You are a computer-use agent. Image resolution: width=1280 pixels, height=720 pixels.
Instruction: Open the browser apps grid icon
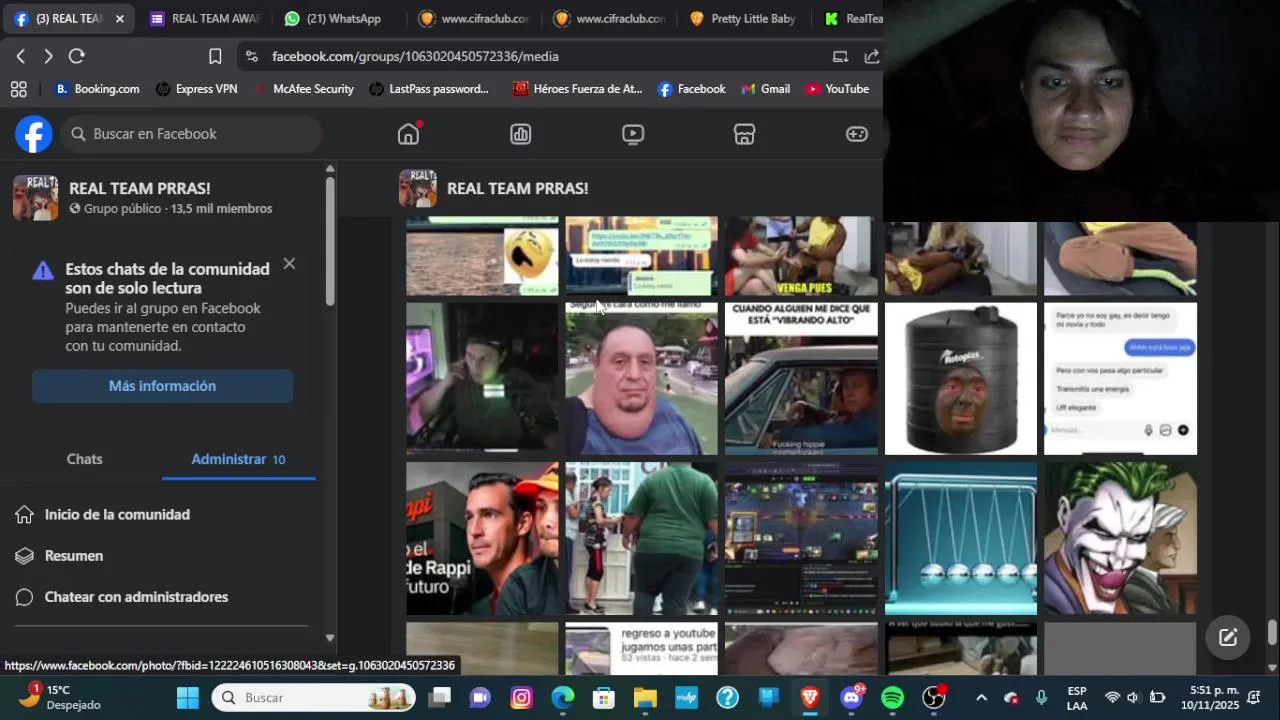[x=18, y=89]
